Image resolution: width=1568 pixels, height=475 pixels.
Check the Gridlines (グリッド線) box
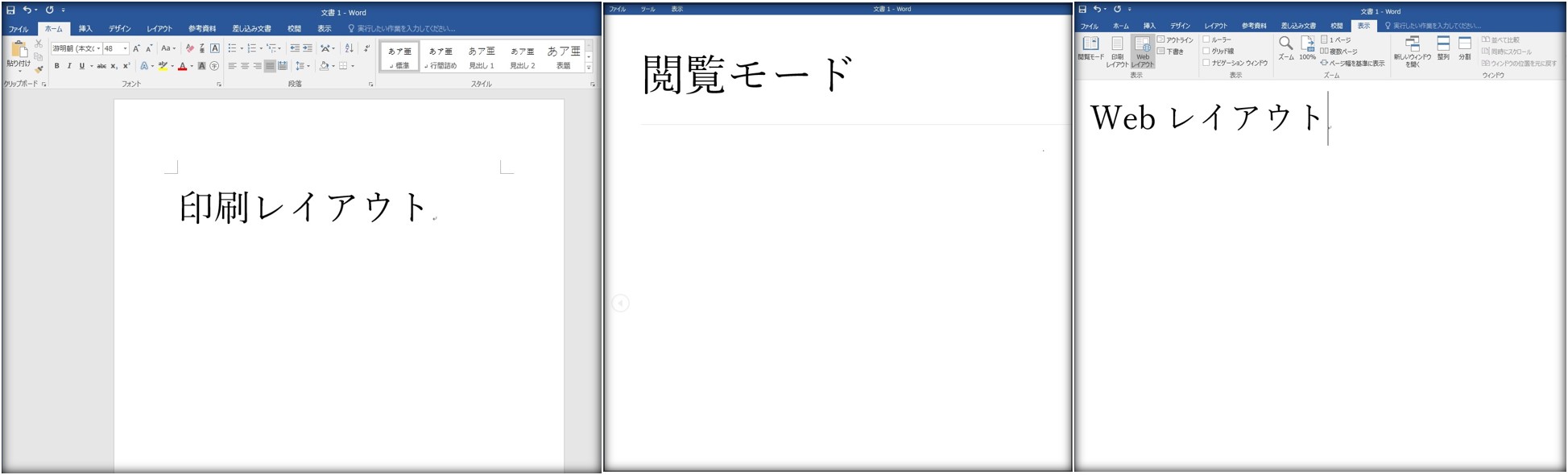1206,51
